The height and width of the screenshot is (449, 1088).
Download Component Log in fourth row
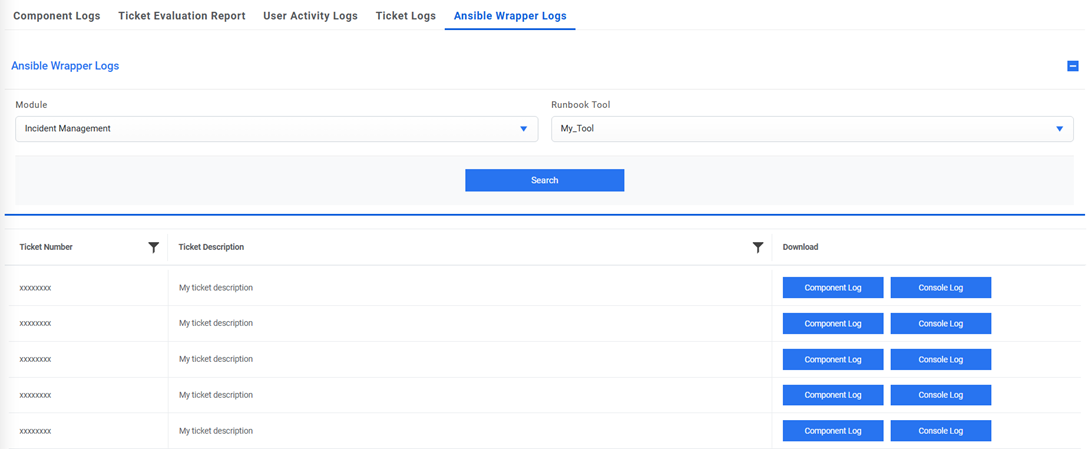[833, 395]
